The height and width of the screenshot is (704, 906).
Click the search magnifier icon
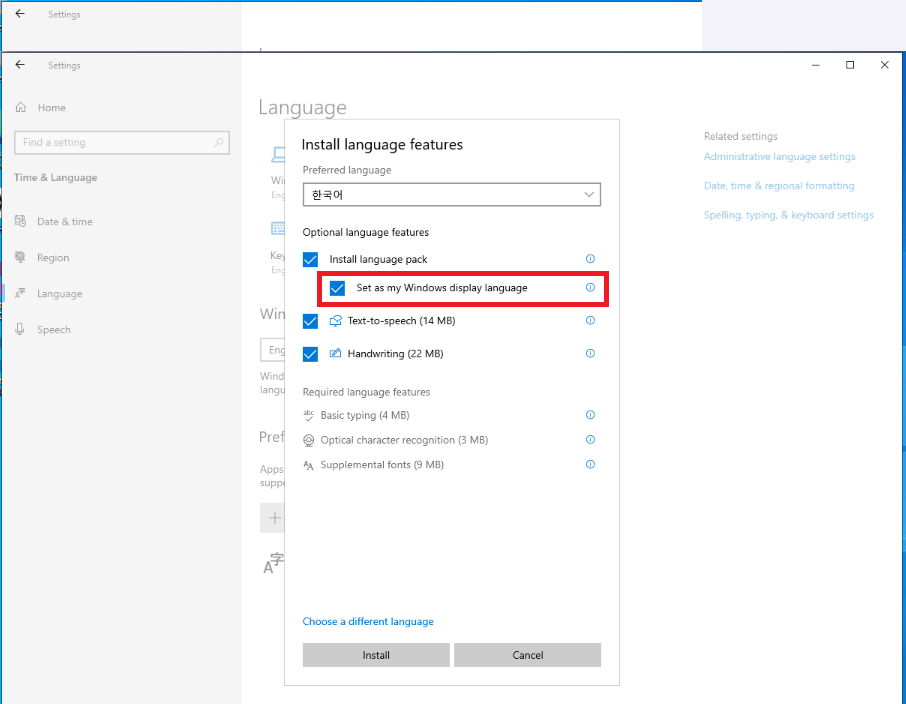pos(218,142)
